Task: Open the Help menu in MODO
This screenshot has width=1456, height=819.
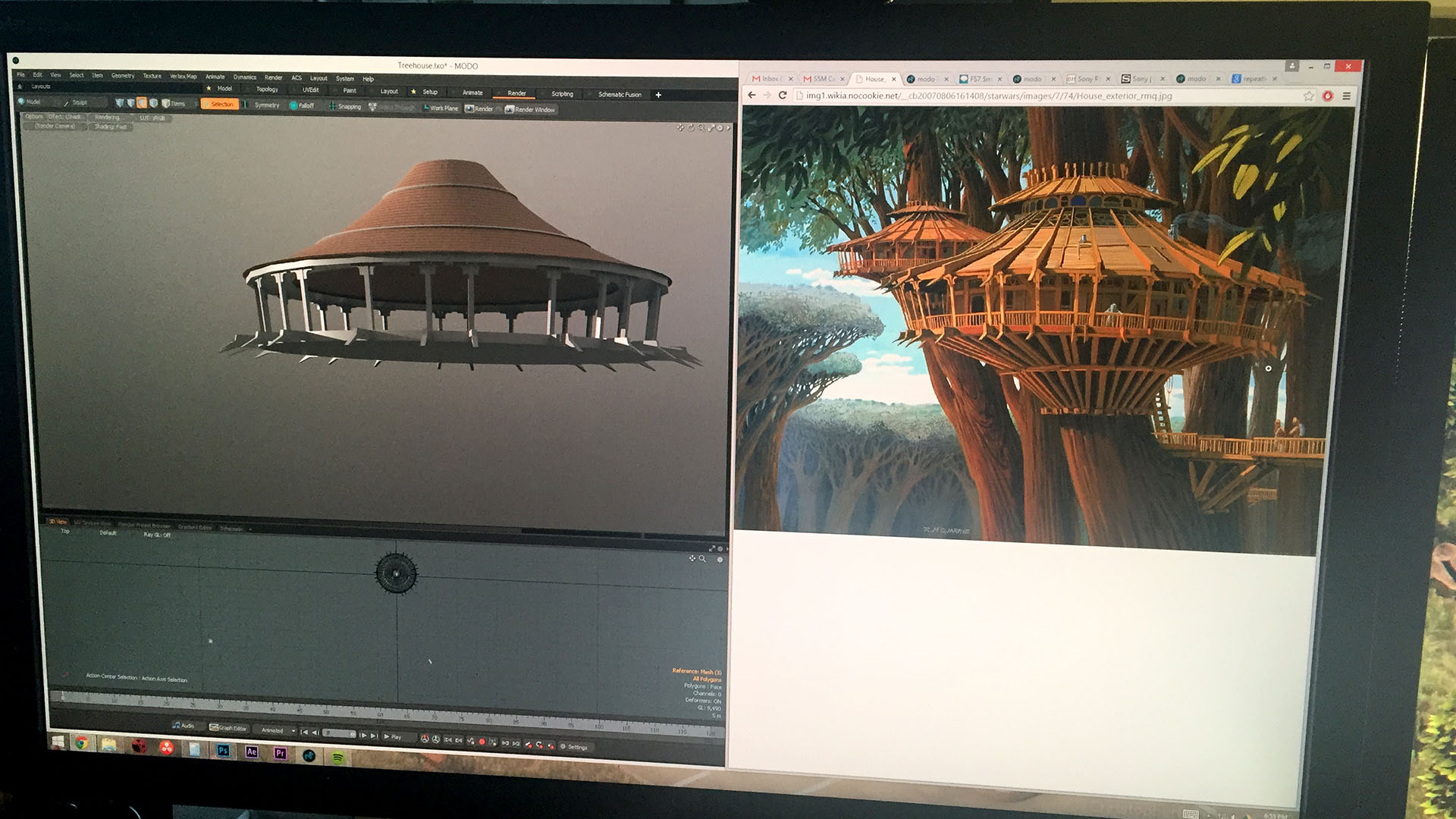Action: [368, 79]
